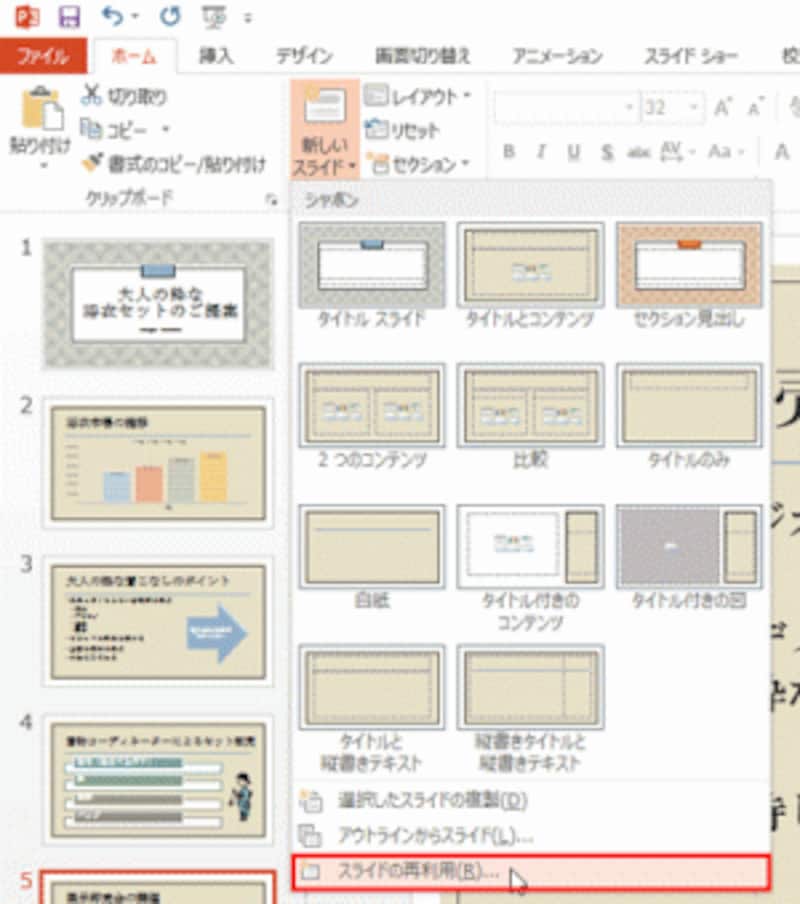Click the Copy (コピー) icon
This screenshot has height=904, width=800.
90,129
